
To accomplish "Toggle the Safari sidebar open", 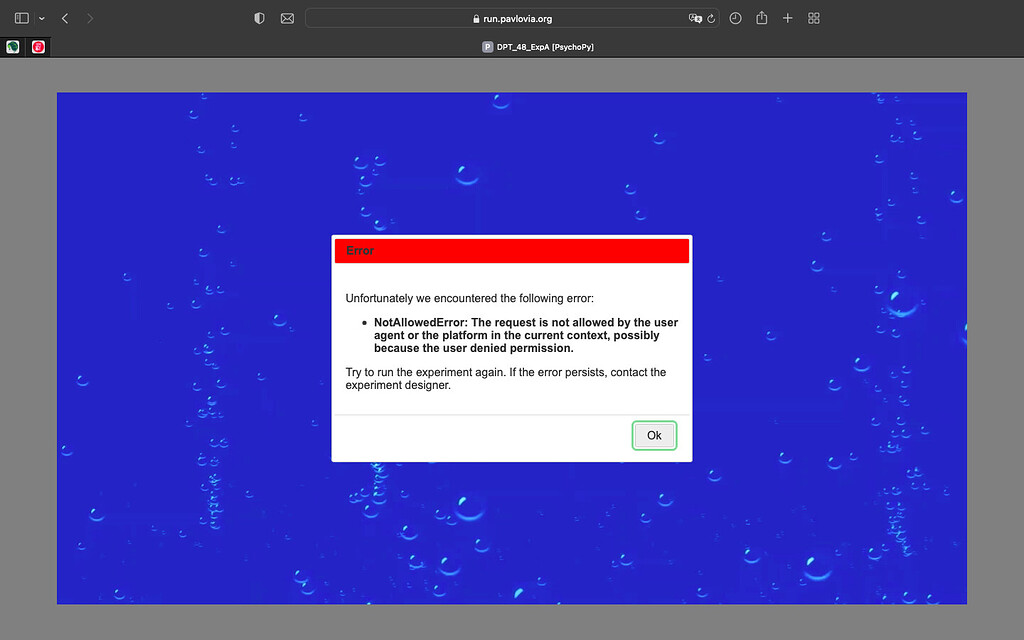I will pos(20,17).
